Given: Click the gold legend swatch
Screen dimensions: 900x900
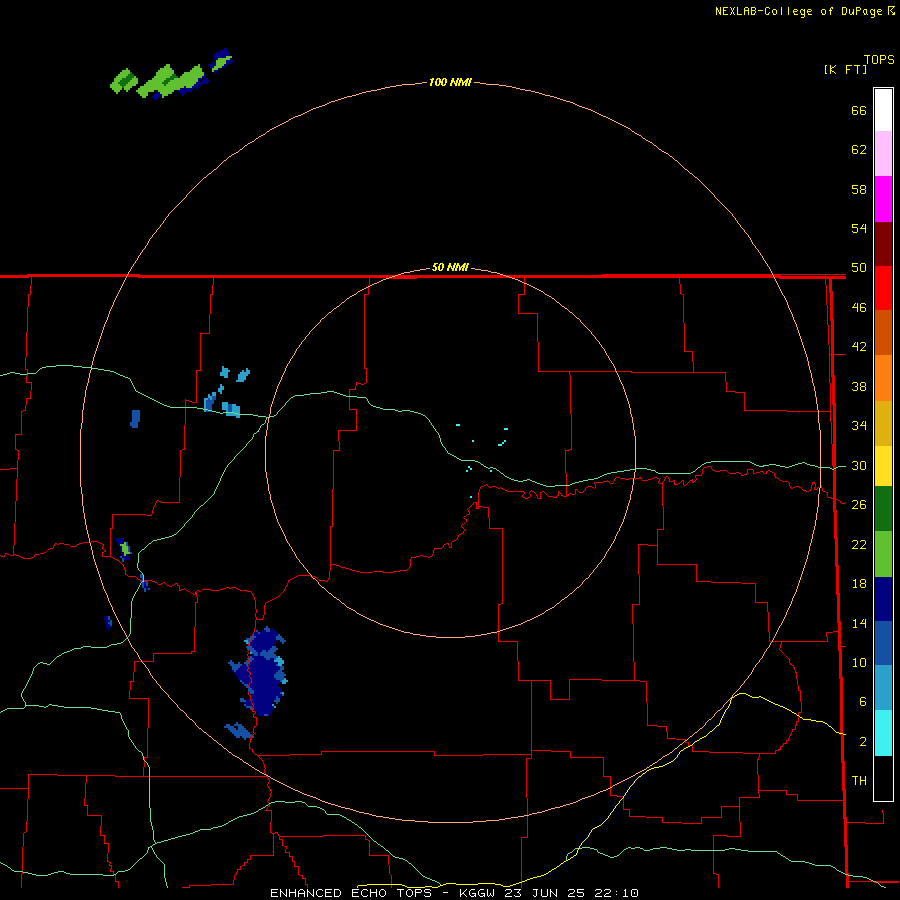Looking at the screenshot, I should [883, 423].
